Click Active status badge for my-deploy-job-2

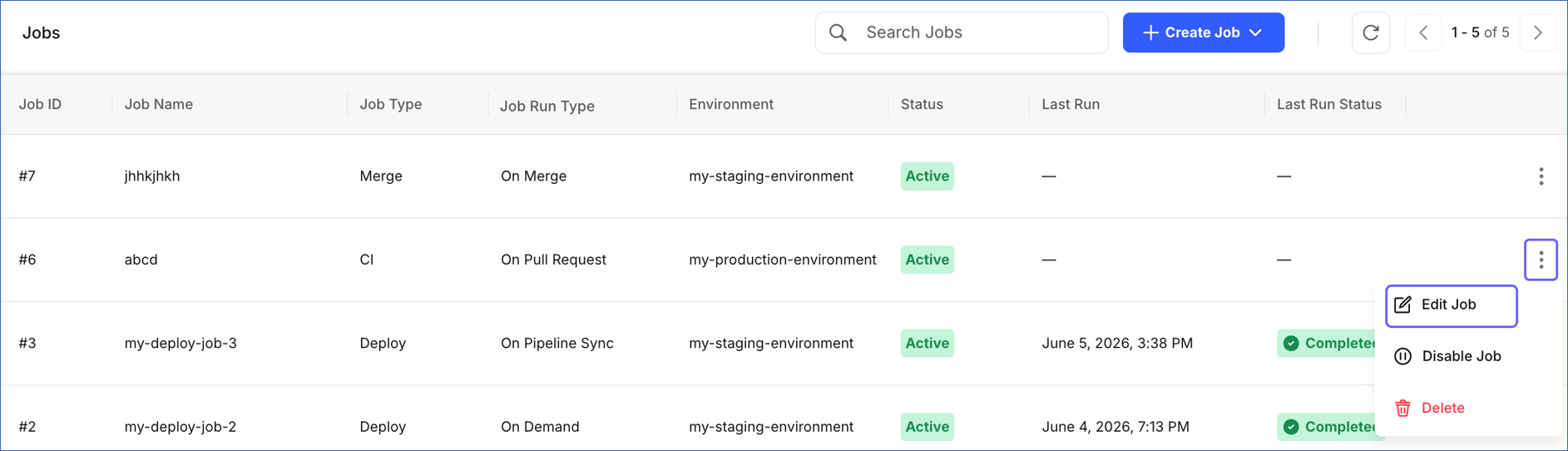927,427
